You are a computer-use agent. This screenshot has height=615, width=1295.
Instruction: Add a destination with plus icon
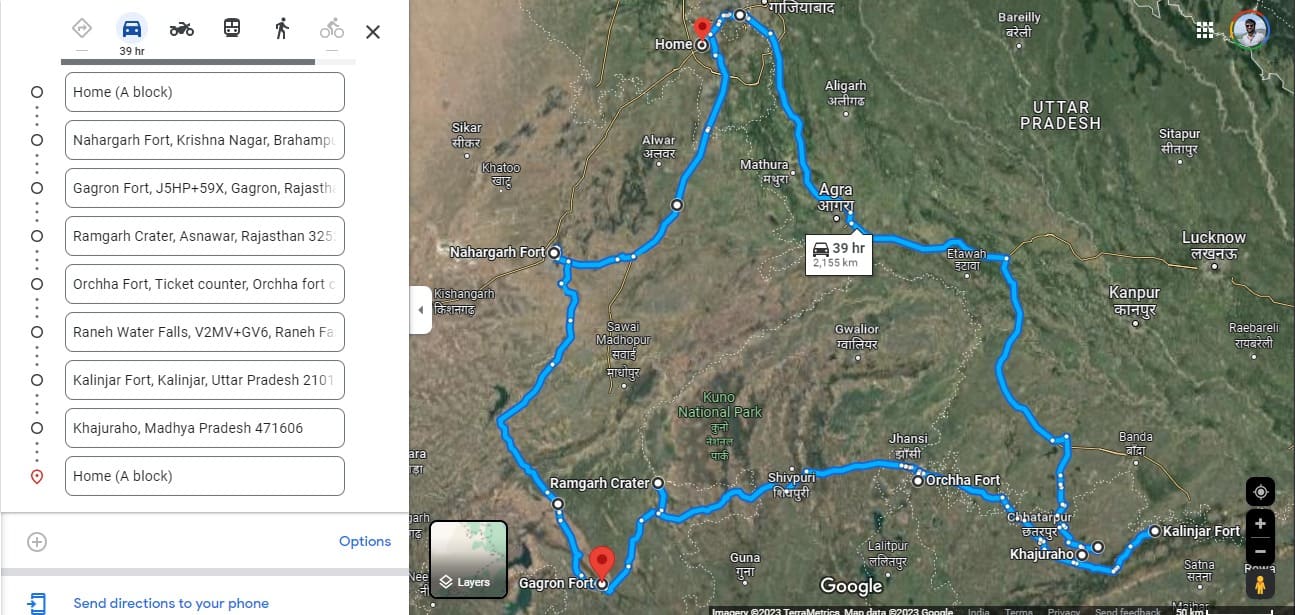point(37,542)
